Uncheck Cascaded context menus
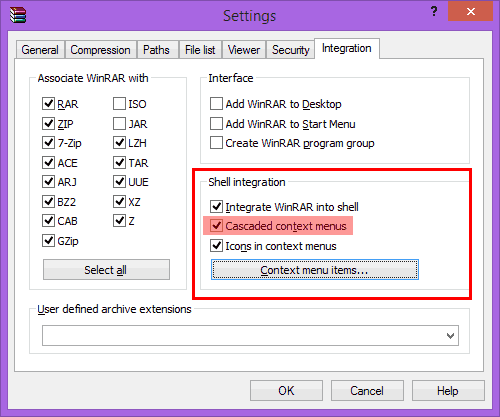Image resolution: width=500 pixels, height=417 pixels. [216, 226]
